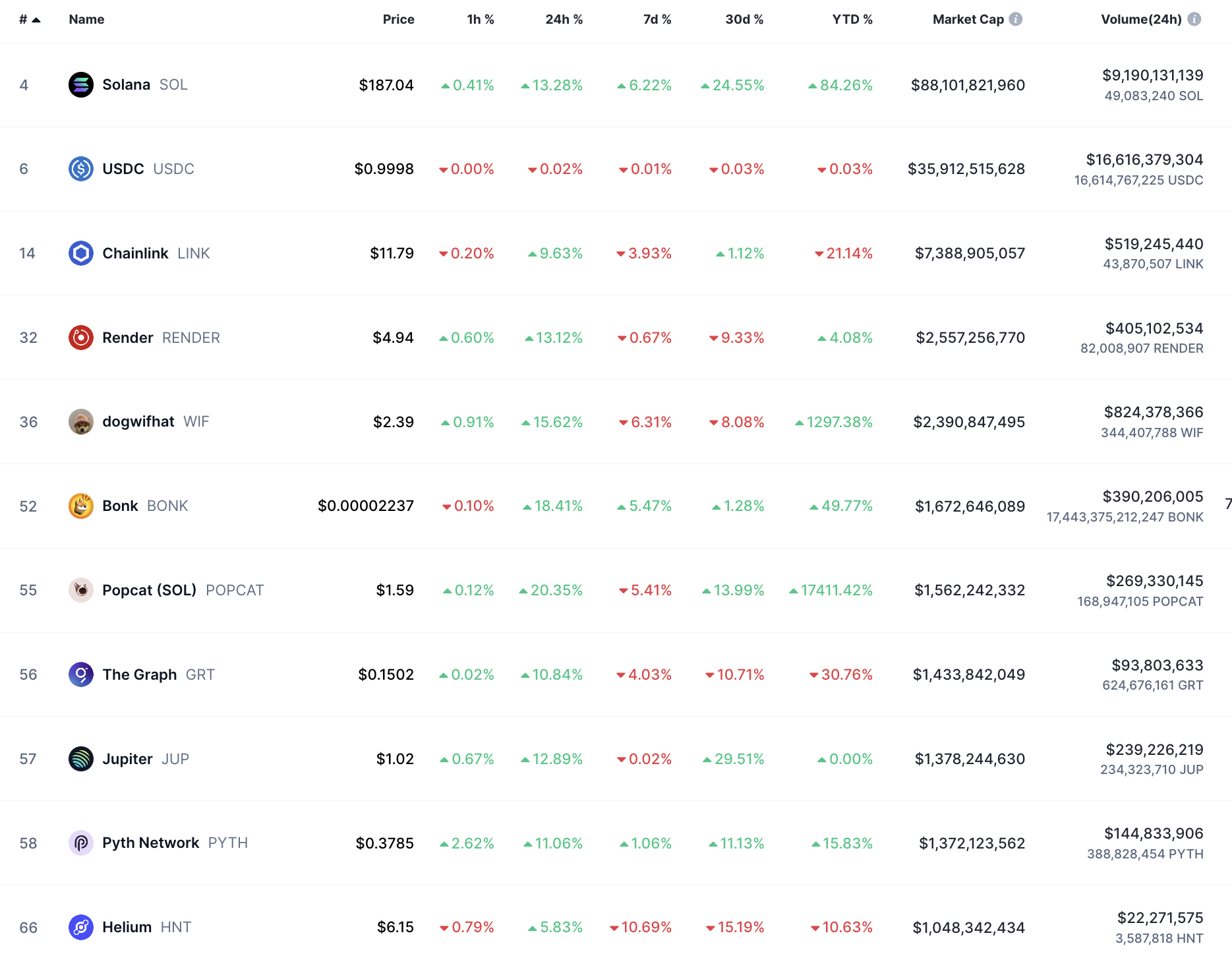Click Bonk's market cap value
1232x954 pixels.
(970, 506)
